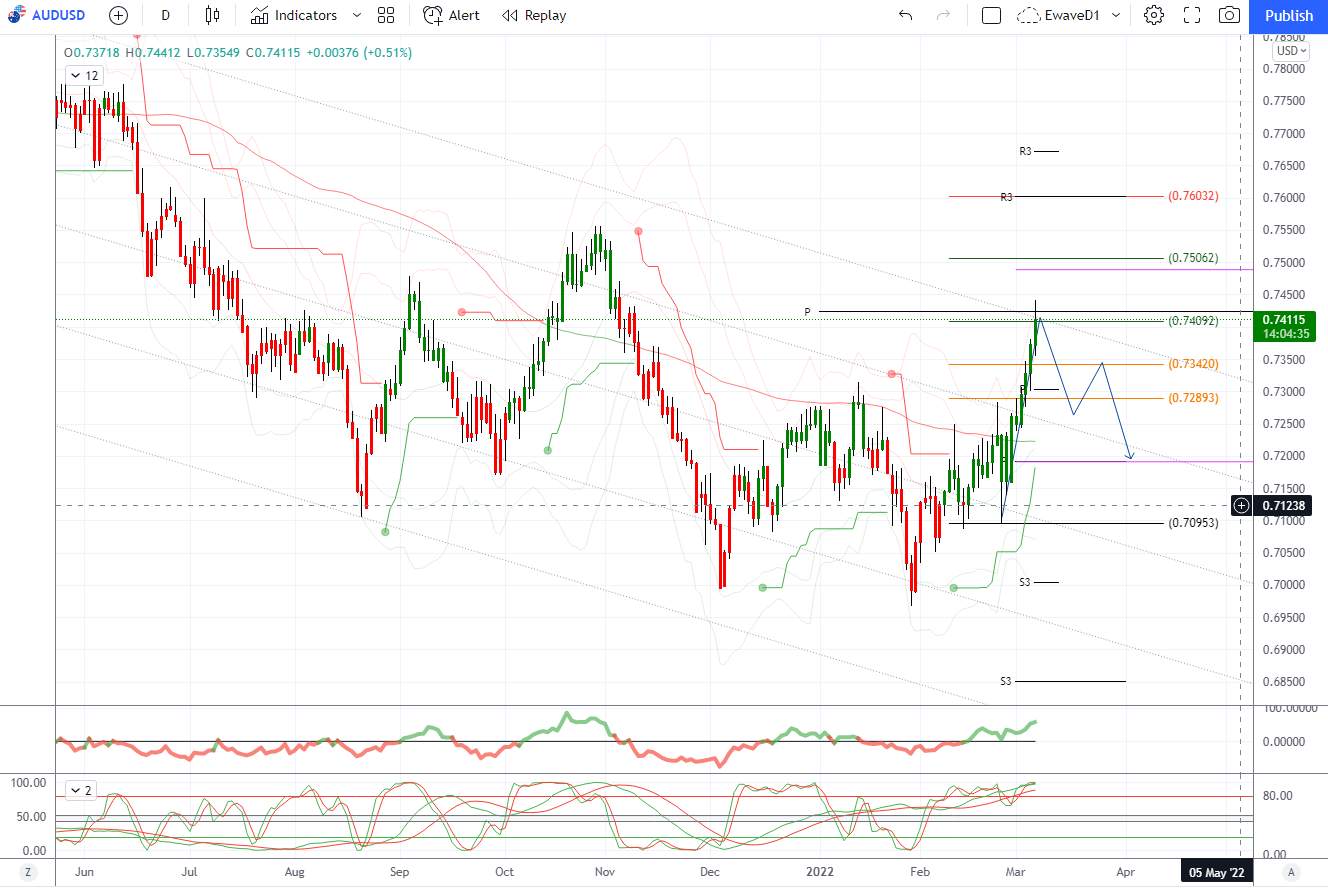
Task: Open chart settings gear
Action: [1154, 15]
